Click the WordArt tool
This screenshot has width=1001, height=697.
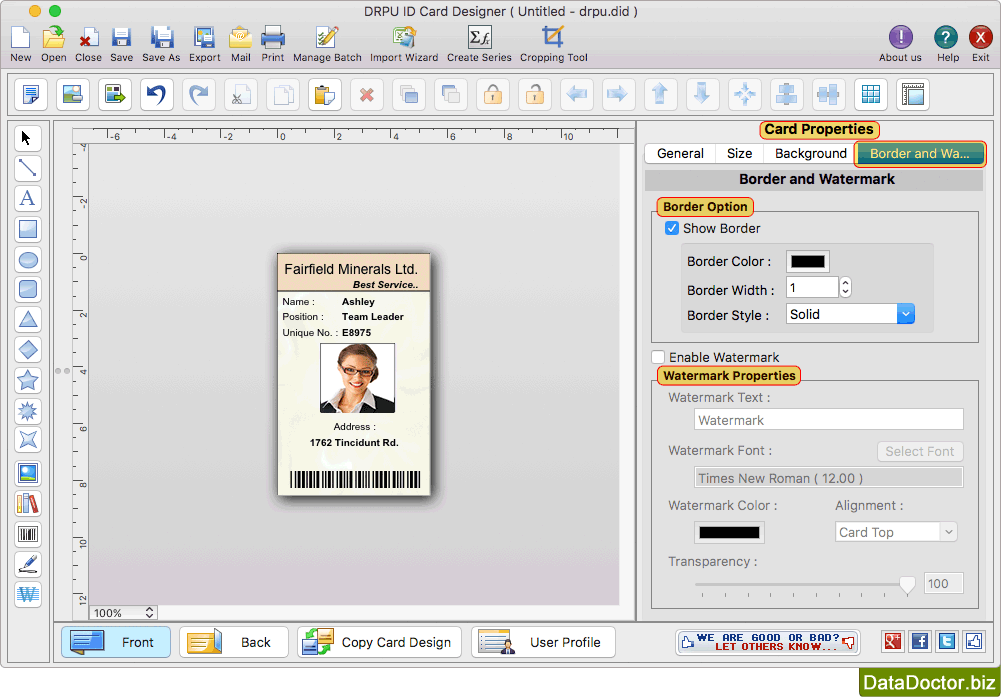tap(27, 594)
